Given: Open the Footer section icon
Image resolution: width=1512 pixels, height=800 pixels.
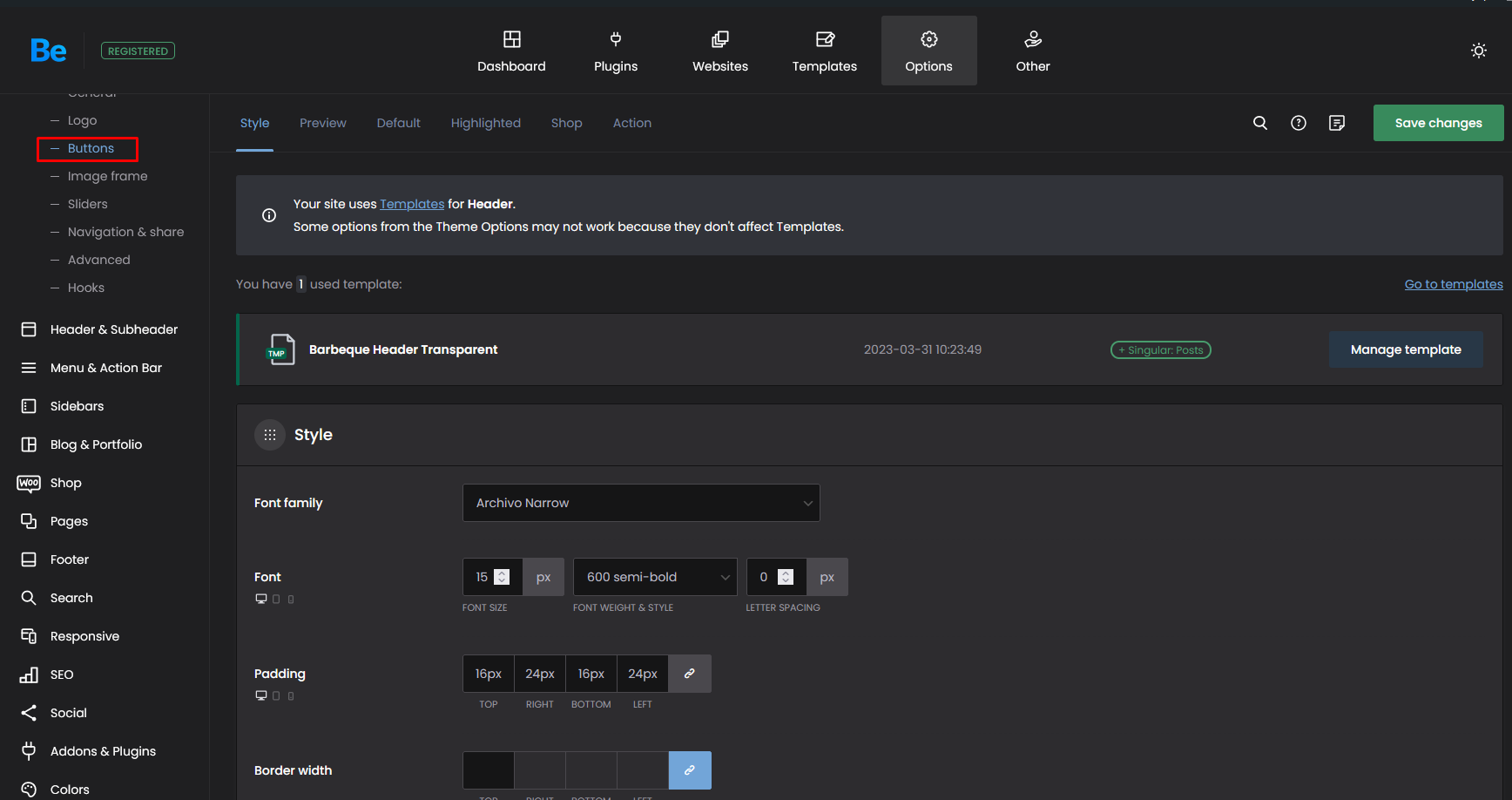Looking at the screenshot, I should (x=29, y=559).
